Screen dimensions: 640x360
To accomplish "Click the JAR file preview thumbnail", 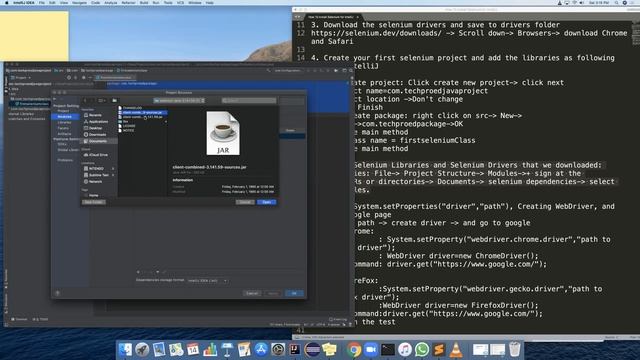I will [x=223, y=133].
